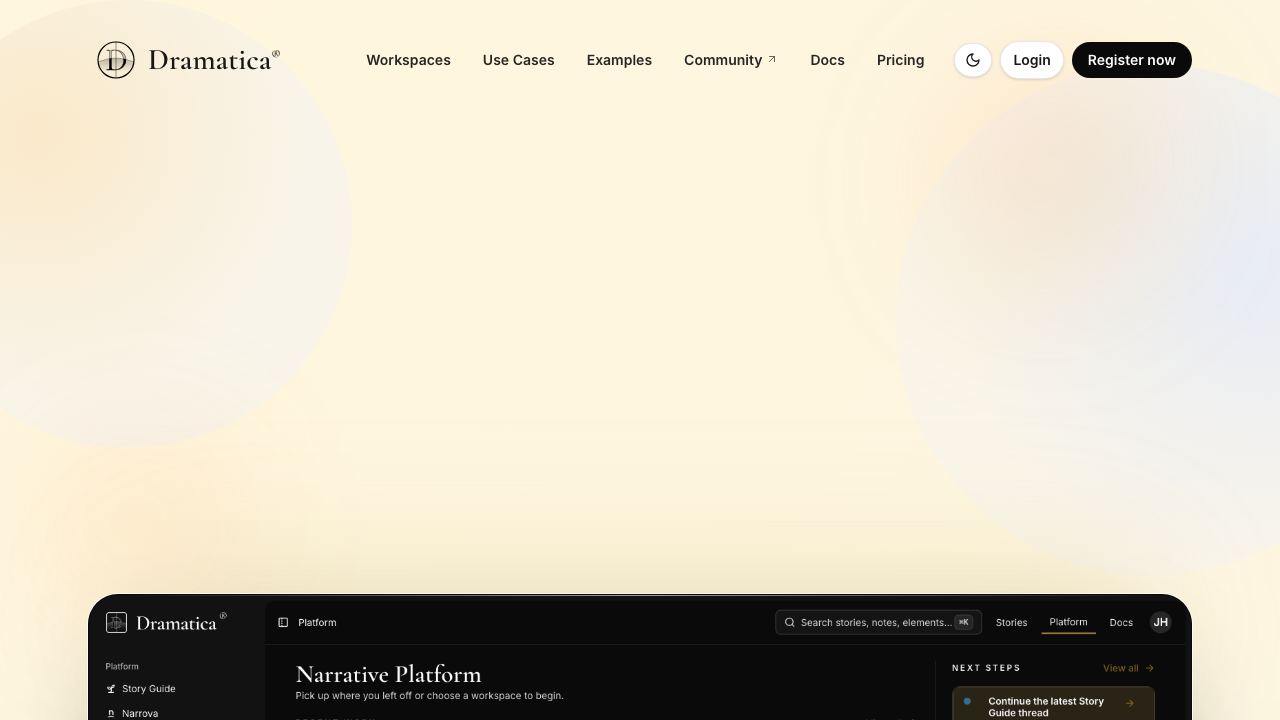Click the arrow on the Story Guide thread card
1280x720 pixels.
pyautogui.click(x=1130, y=703)
